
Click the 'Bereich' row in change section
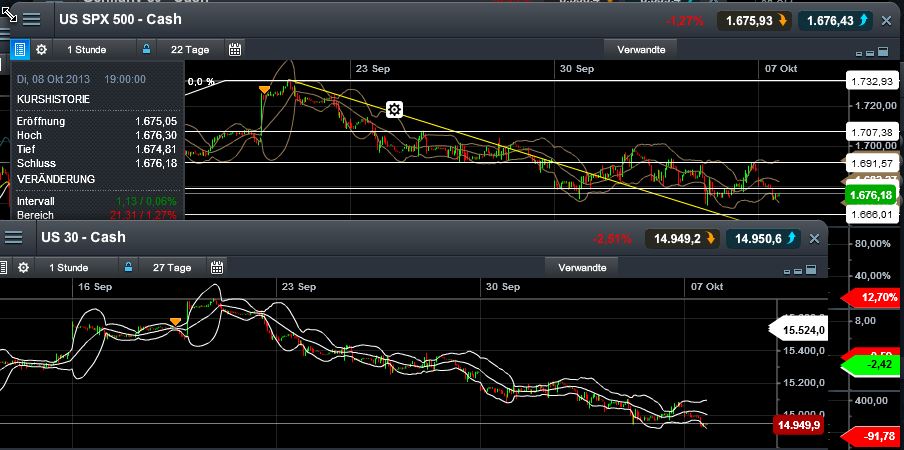97,215
